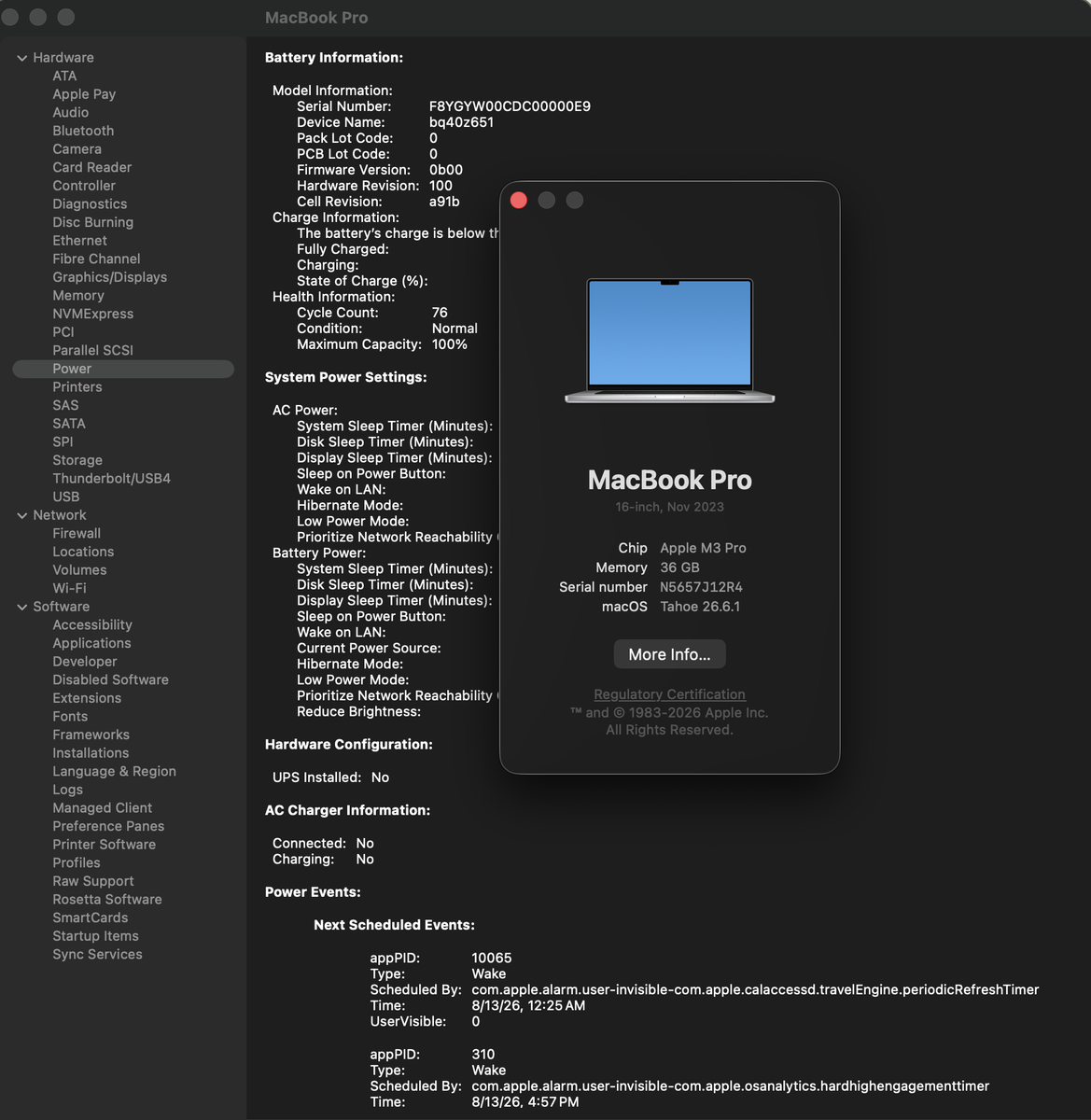
Task: Choose Fibre Channel in the sidebar
Action: pyautogui.click(x=96, y=259)
